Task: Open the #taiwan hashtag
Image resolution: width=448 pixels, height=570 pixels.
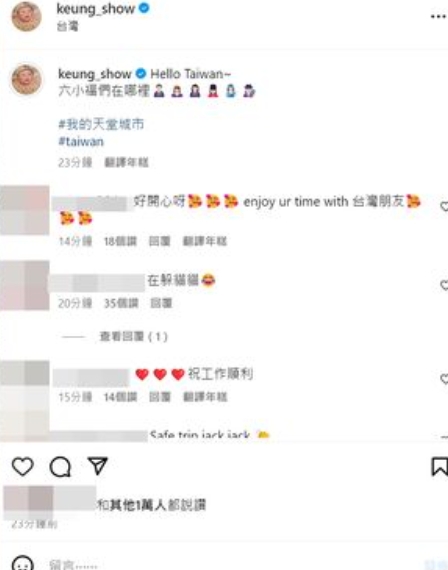Action: coord(81,141)
